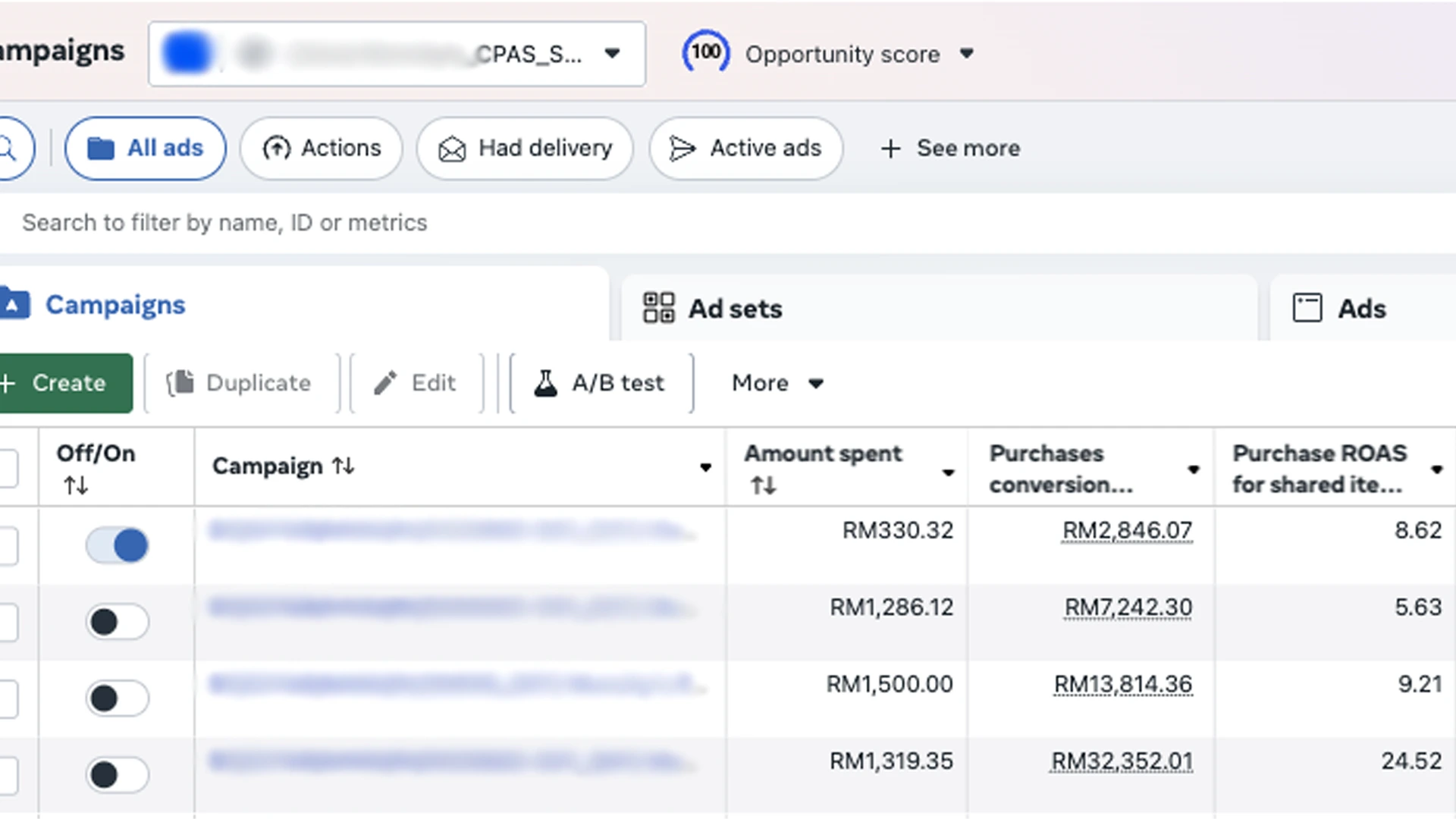Image resolution: width=1456 pixels, height=819 pixels.
Task: Open the campaign with 24.52 ROAS
Action: tap(453, 760)
